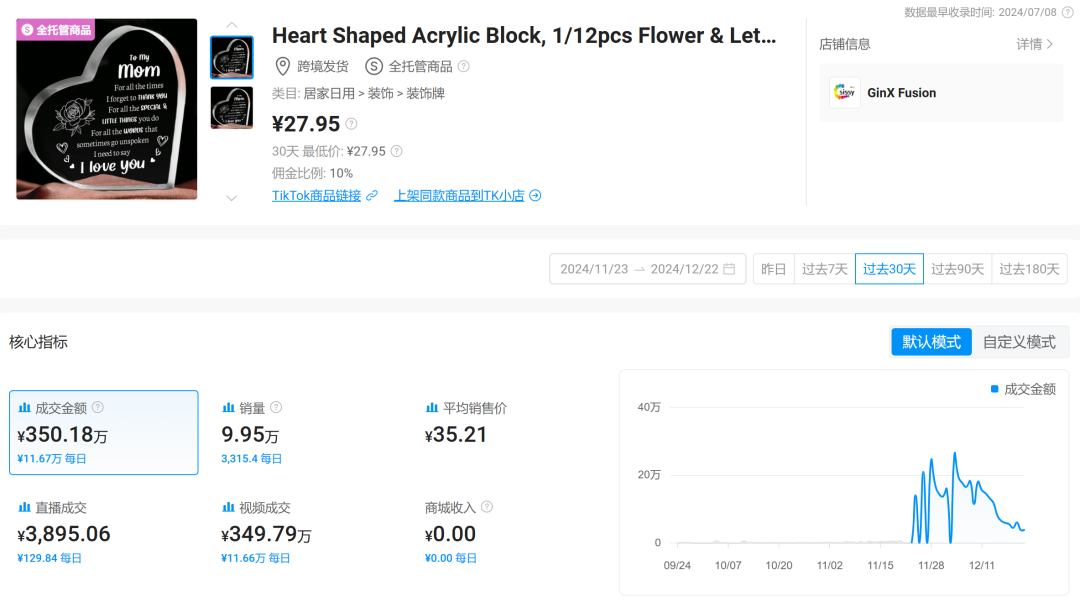This screenshot has width=1080, height=602.
Task: Switch to 默认模式 display mode
Action: tap(931, 342)
